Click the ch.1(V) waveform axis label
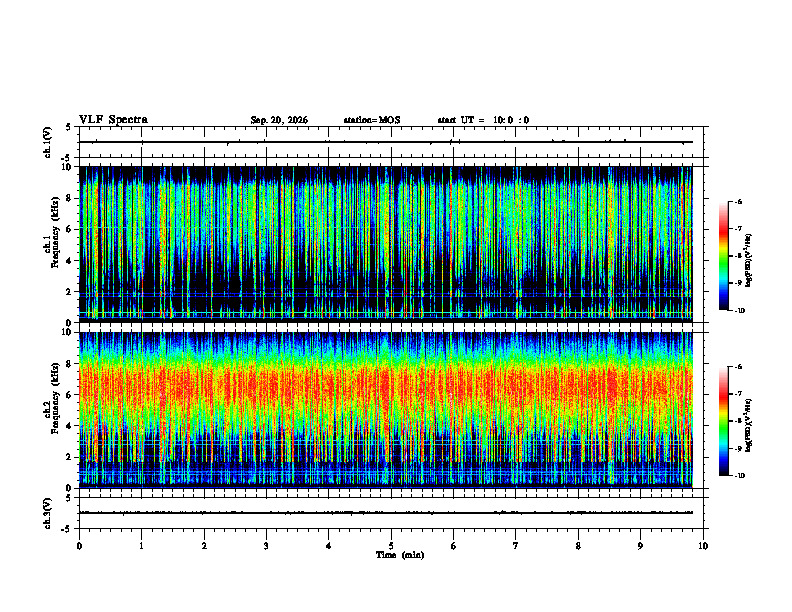792x612 pixels. click(x=48, y=142)
